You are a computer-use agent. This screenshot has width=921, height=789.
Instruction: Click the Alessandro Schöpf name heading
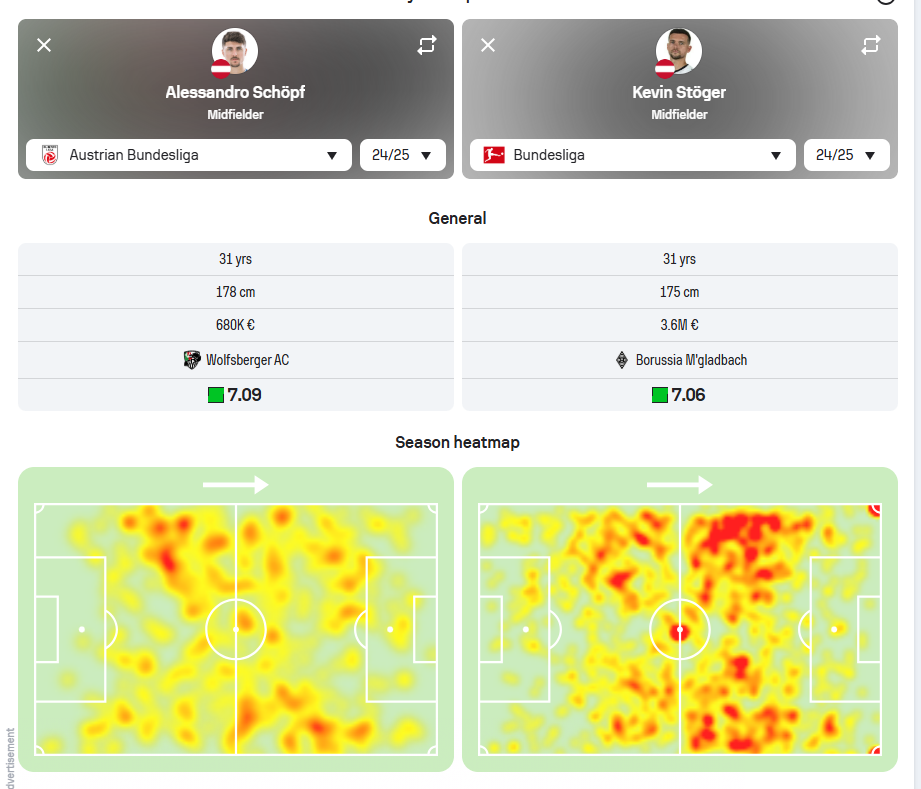(x=235, y=92)
